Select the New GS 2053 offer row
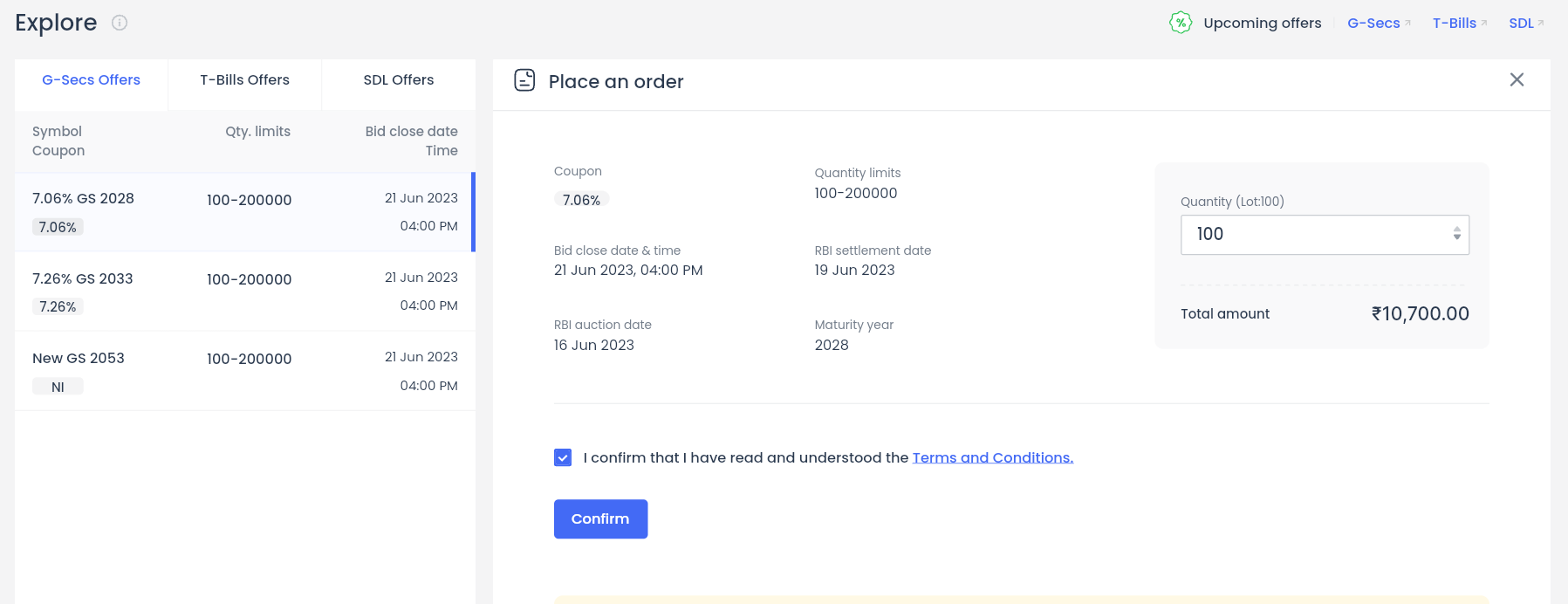The width and height of the screenshot is (1568, 604). [x=245, y=371]
